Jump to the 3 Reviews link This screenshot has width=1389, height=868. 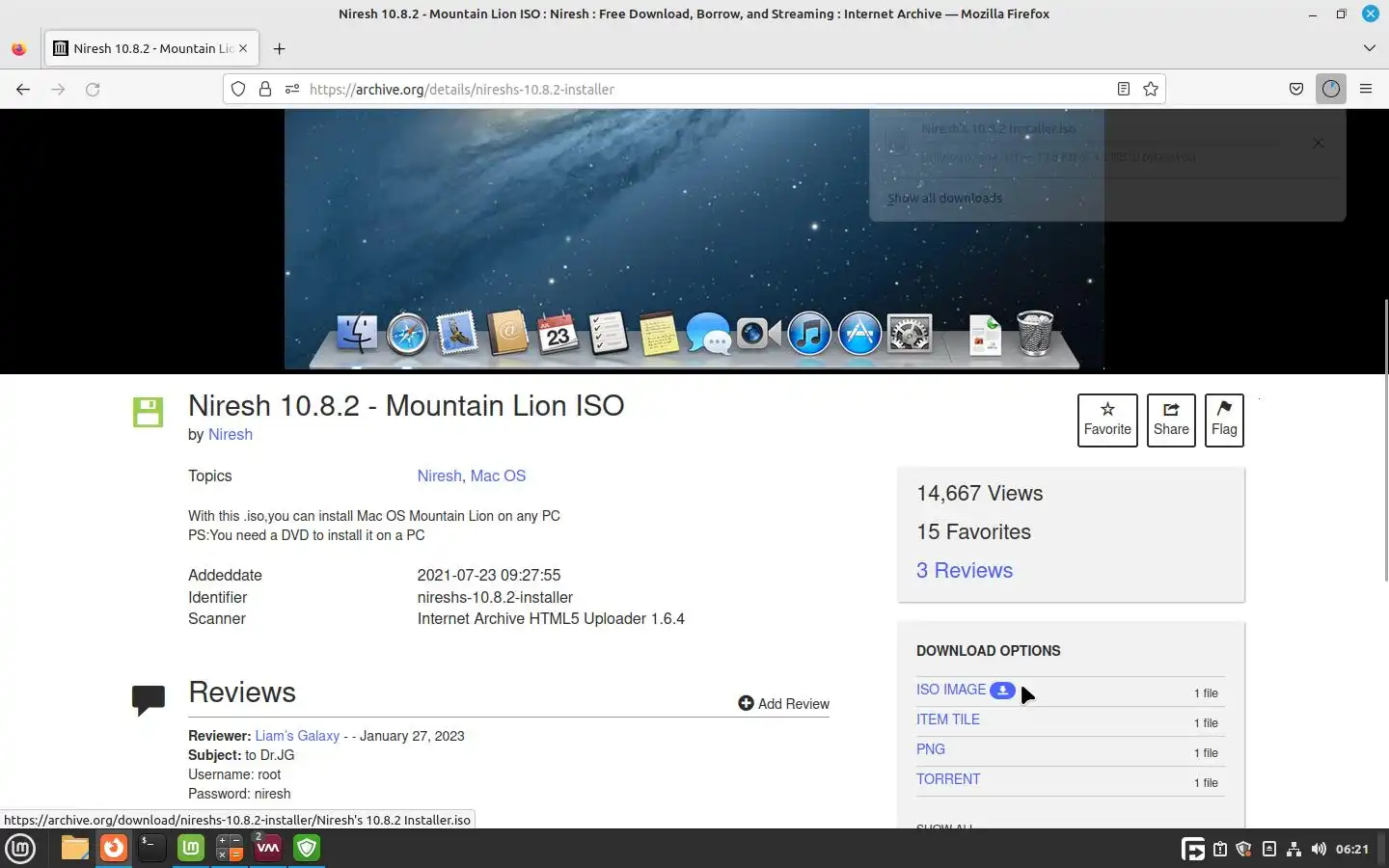[965, 570]
